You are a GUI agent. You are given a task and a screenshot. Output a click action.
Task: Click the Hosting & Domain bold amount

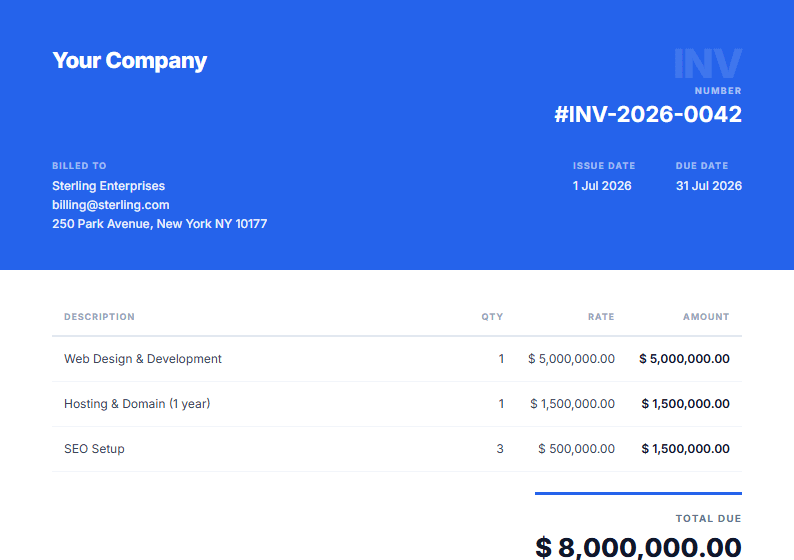pos(685,404)
